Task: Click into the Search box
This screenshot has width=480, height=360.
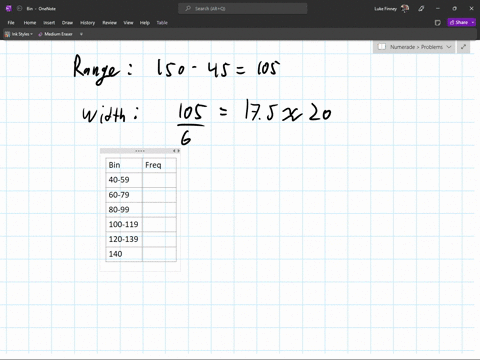Action: tap(243, 8)
